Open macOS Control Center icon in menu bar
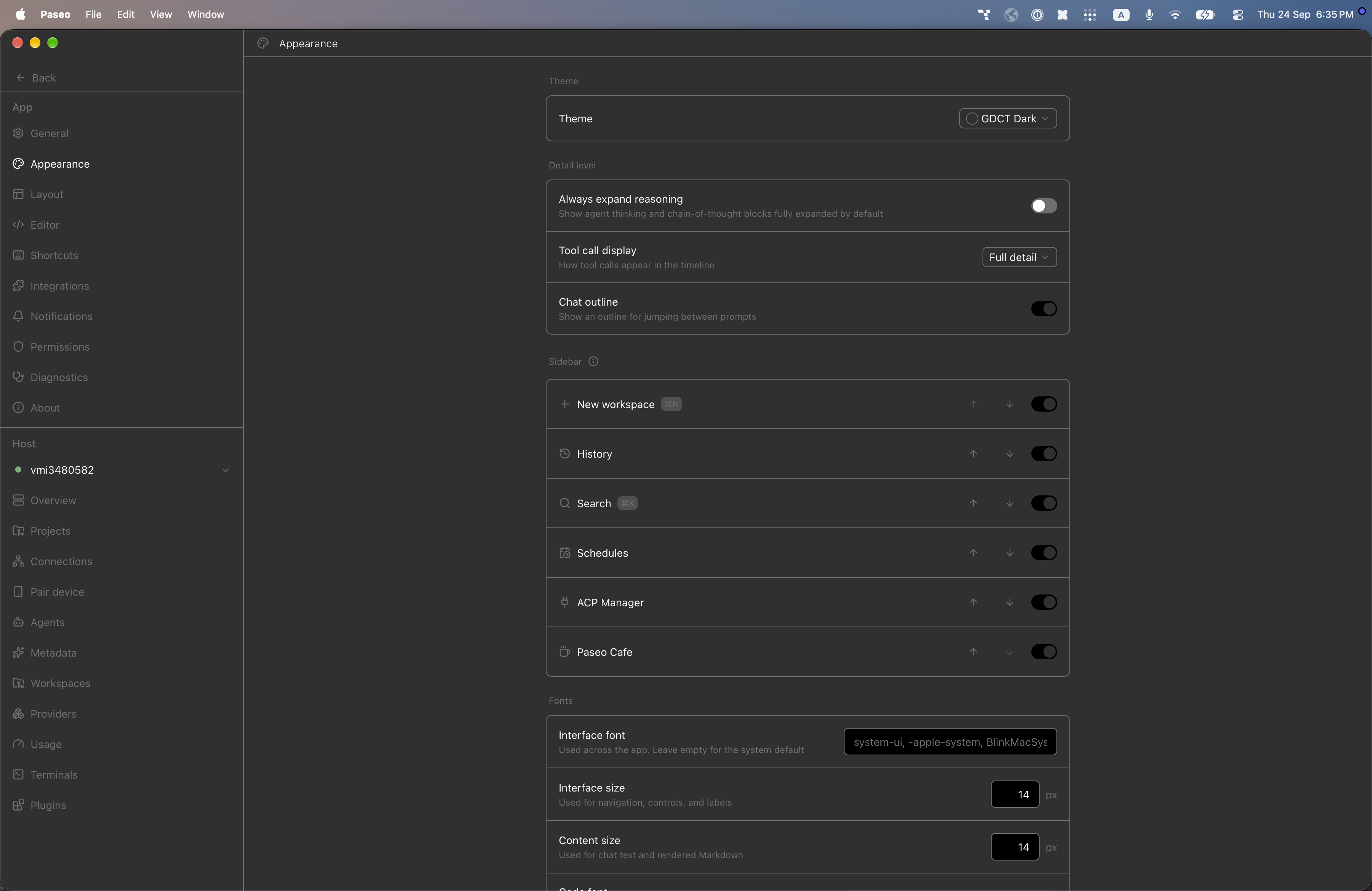The image size is (1372, 891). click(x=1237, y=14)
